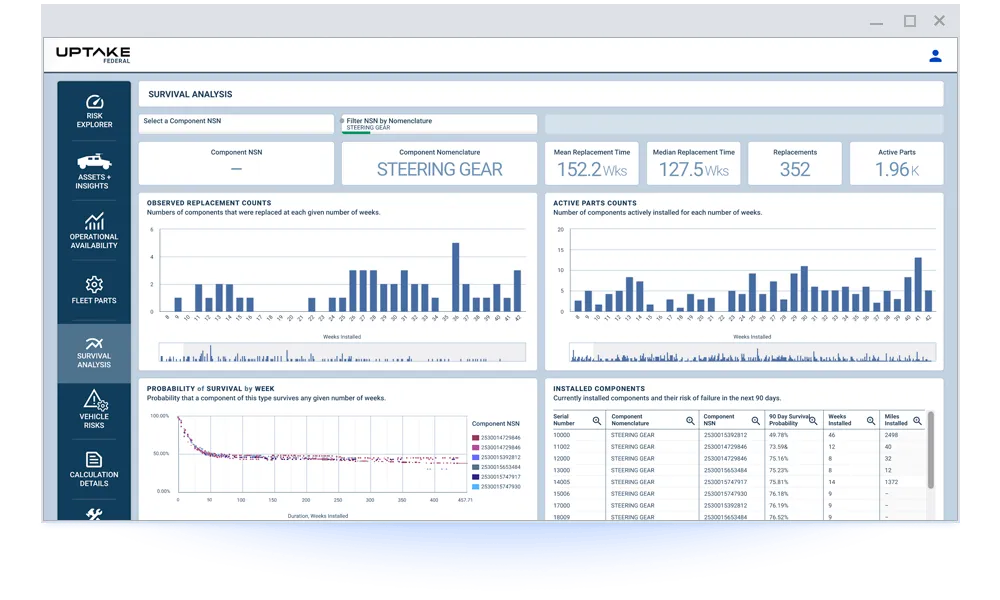Maximize the application window
1000x600 pixels.
pos(909,21)
